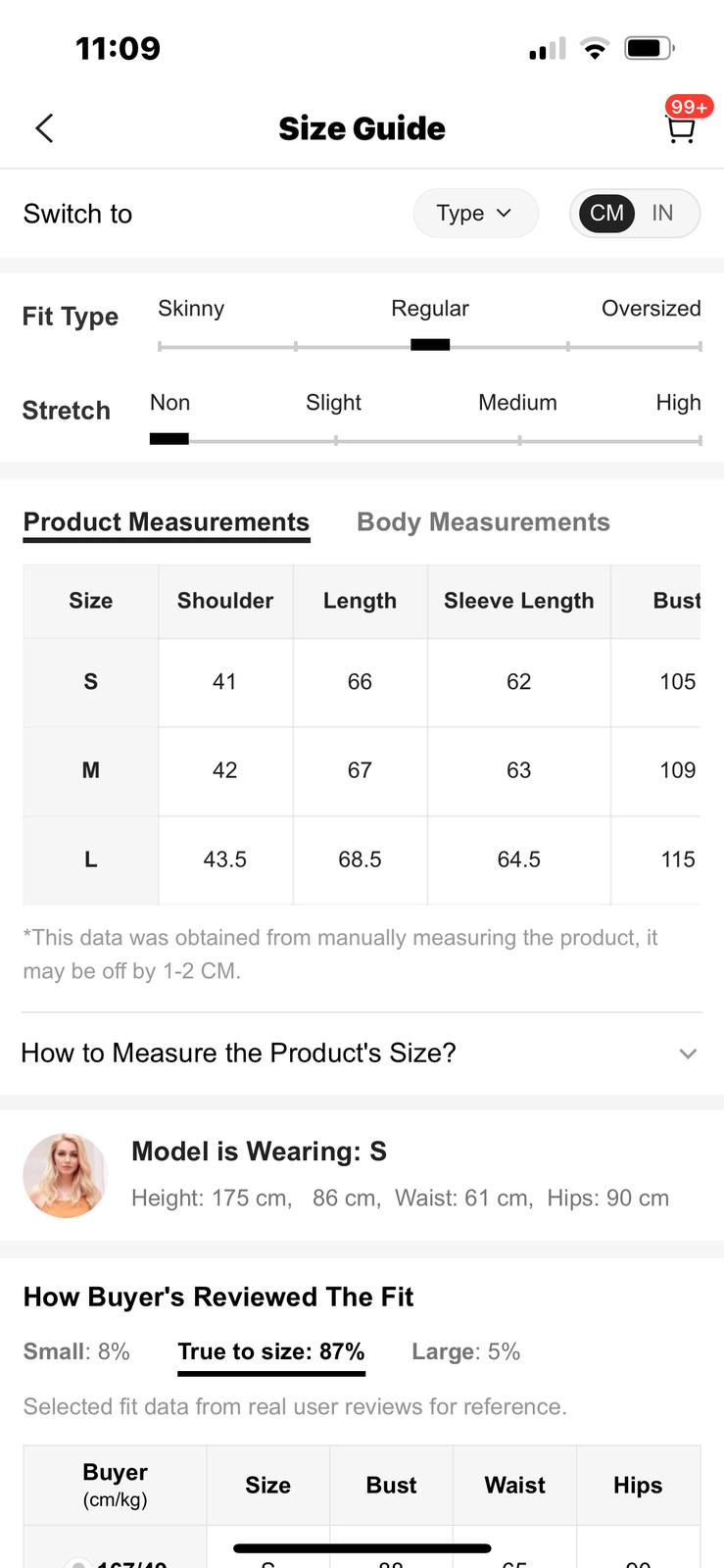Show True to size 87% reviews
The width and height of the screenshot is (724, 1568).
click(271, 1352)
